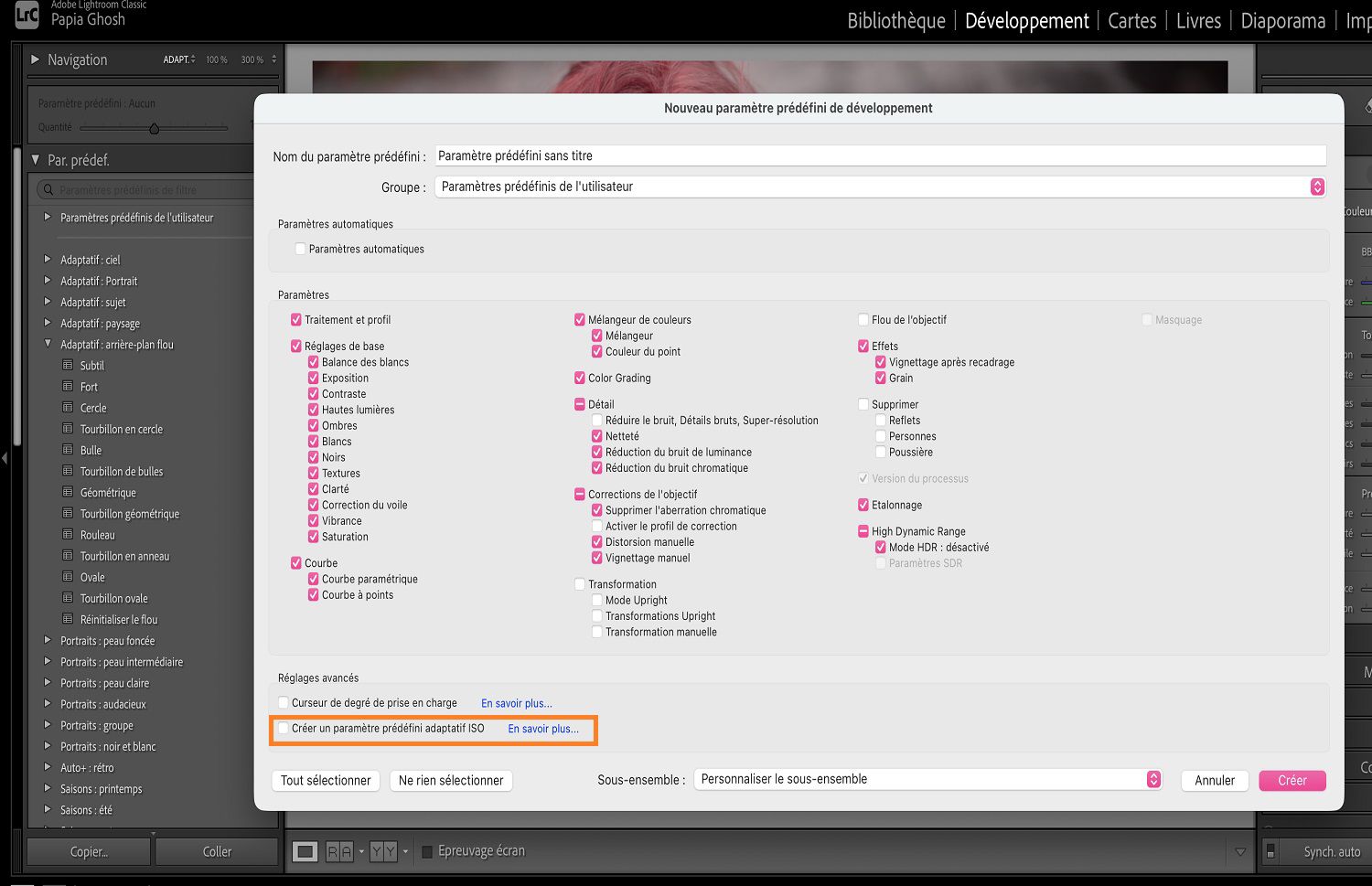Click the preset icon beside Réinitialiser le flou
The image size is (1372, 886).
(68, 618)
